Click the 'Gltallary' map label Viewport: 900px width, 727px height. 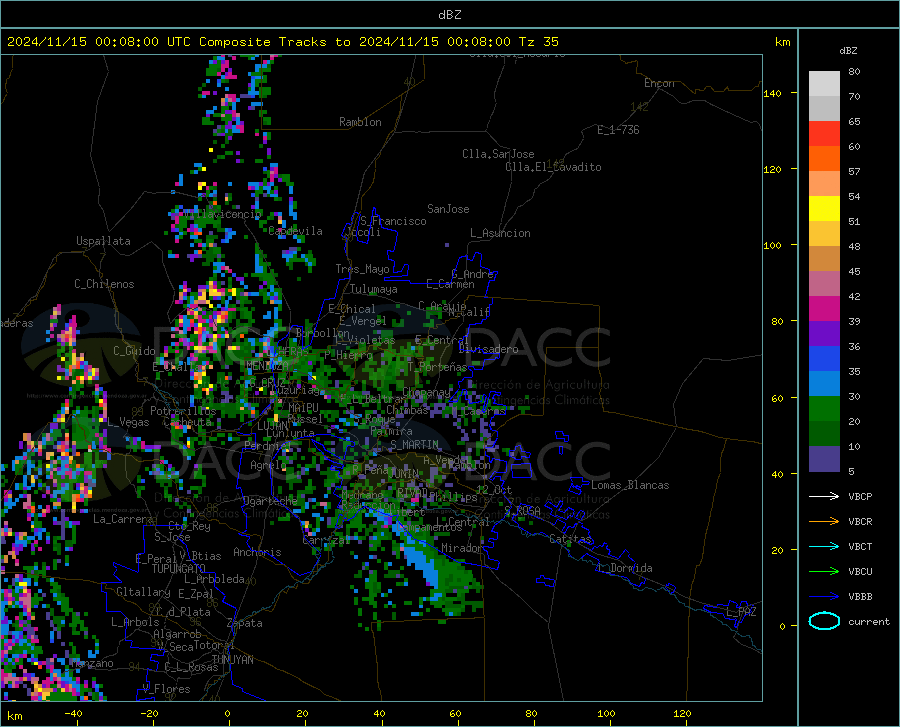tap(143, 592)
